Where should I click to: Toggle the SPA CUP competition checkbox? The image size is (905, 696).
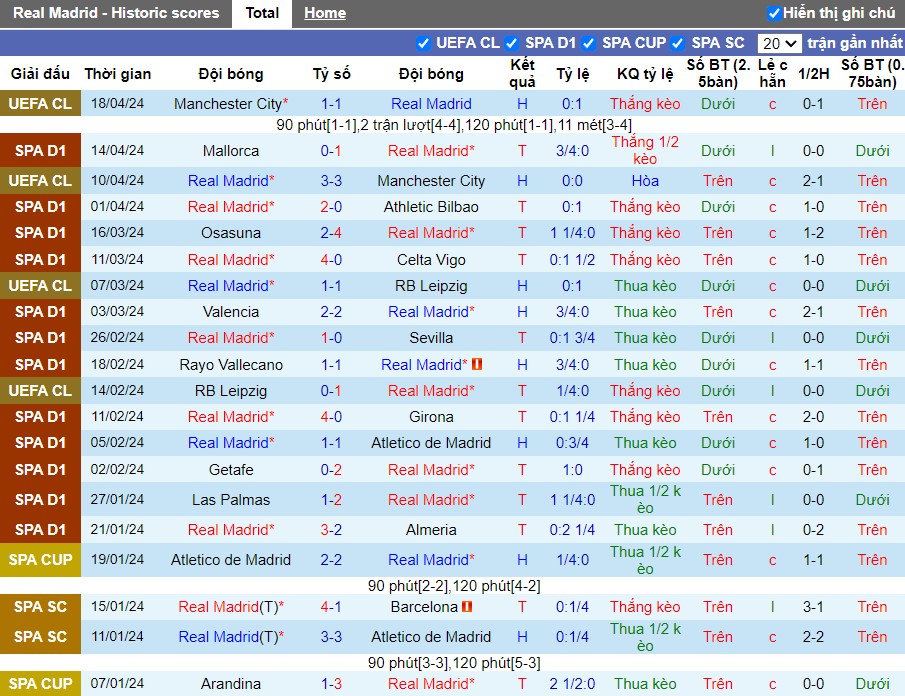[589, 43]
